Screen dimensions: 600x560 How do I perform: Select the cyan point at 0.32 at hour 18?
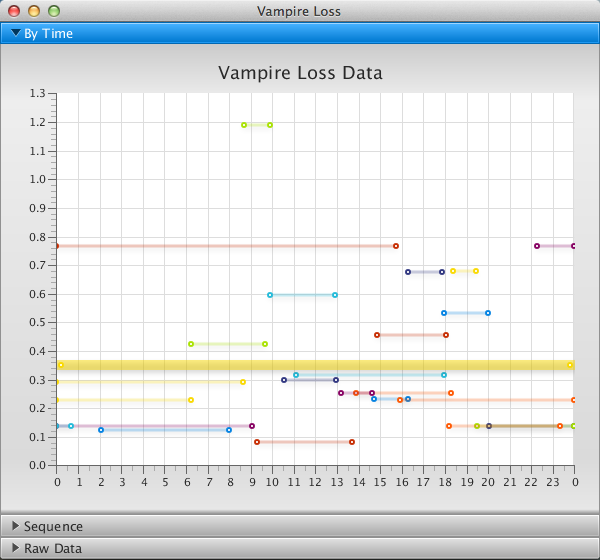click(444, 375)
